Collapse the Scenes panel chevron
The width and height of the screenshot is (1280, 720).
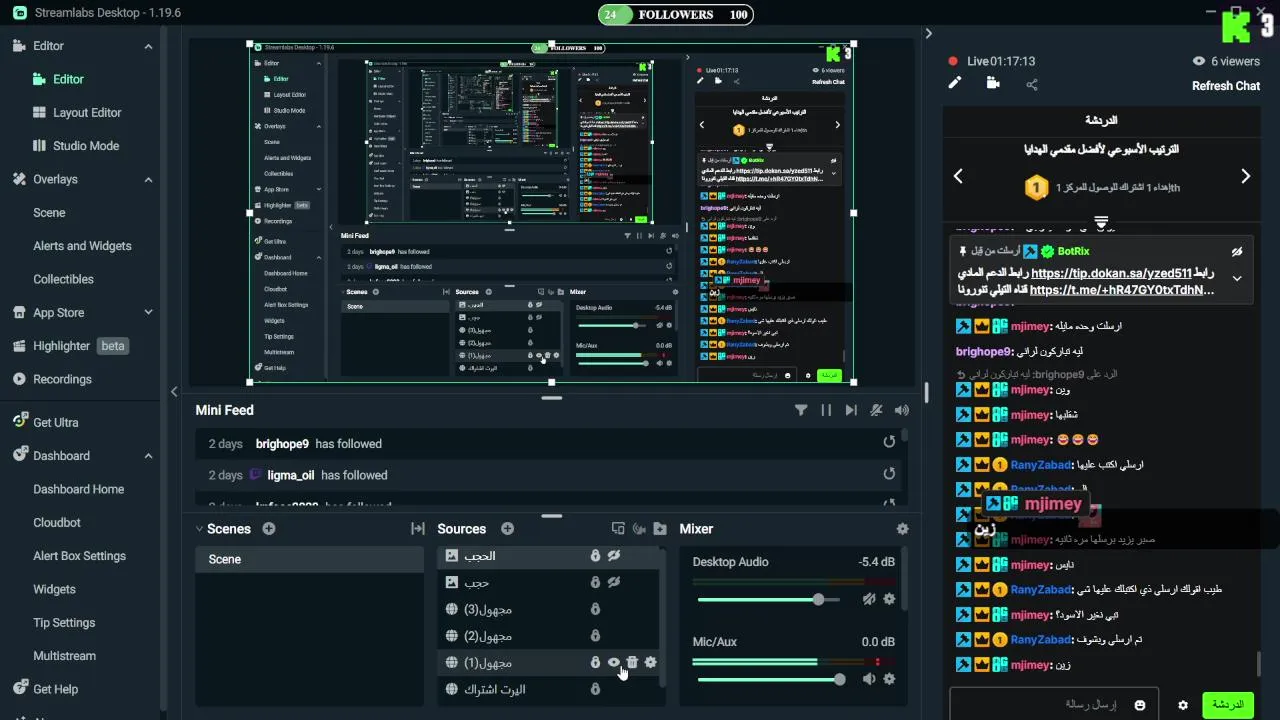tap(198, 529)
